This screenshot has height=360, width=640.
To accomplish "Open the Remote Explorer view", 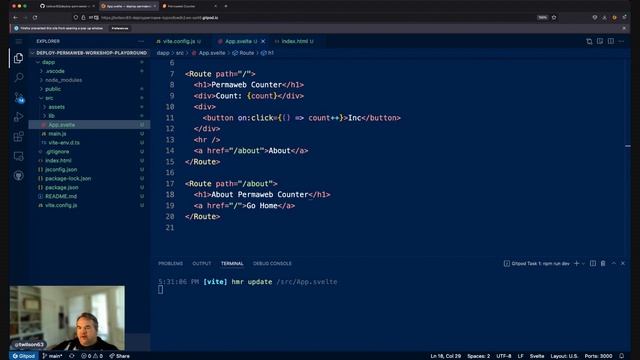I will tap(18, 156).
